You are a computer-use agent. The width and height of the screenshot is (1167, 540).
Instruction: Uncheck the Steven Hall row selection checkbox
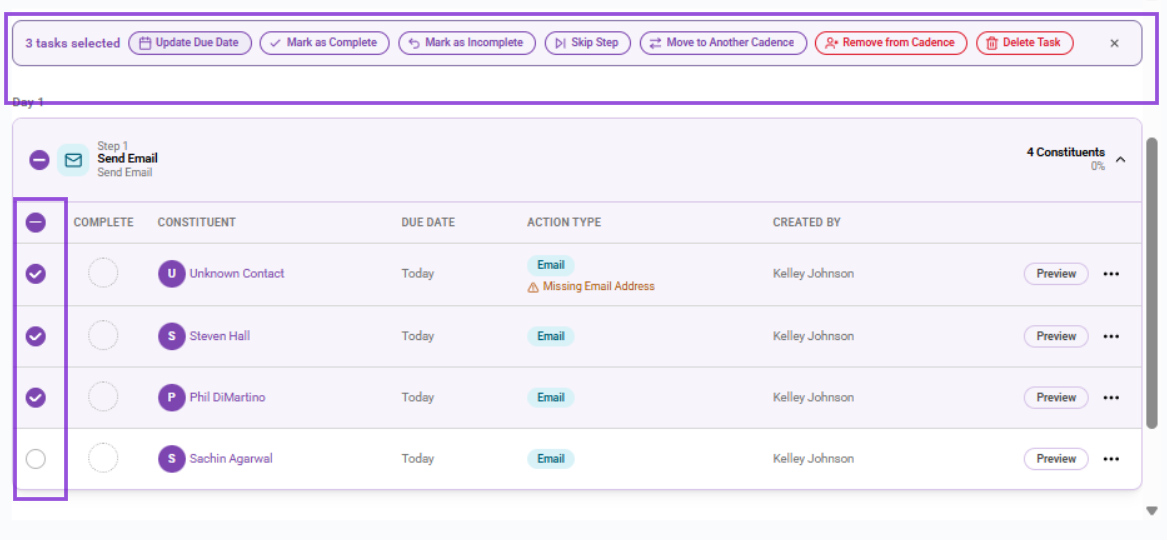pos(36,336)
